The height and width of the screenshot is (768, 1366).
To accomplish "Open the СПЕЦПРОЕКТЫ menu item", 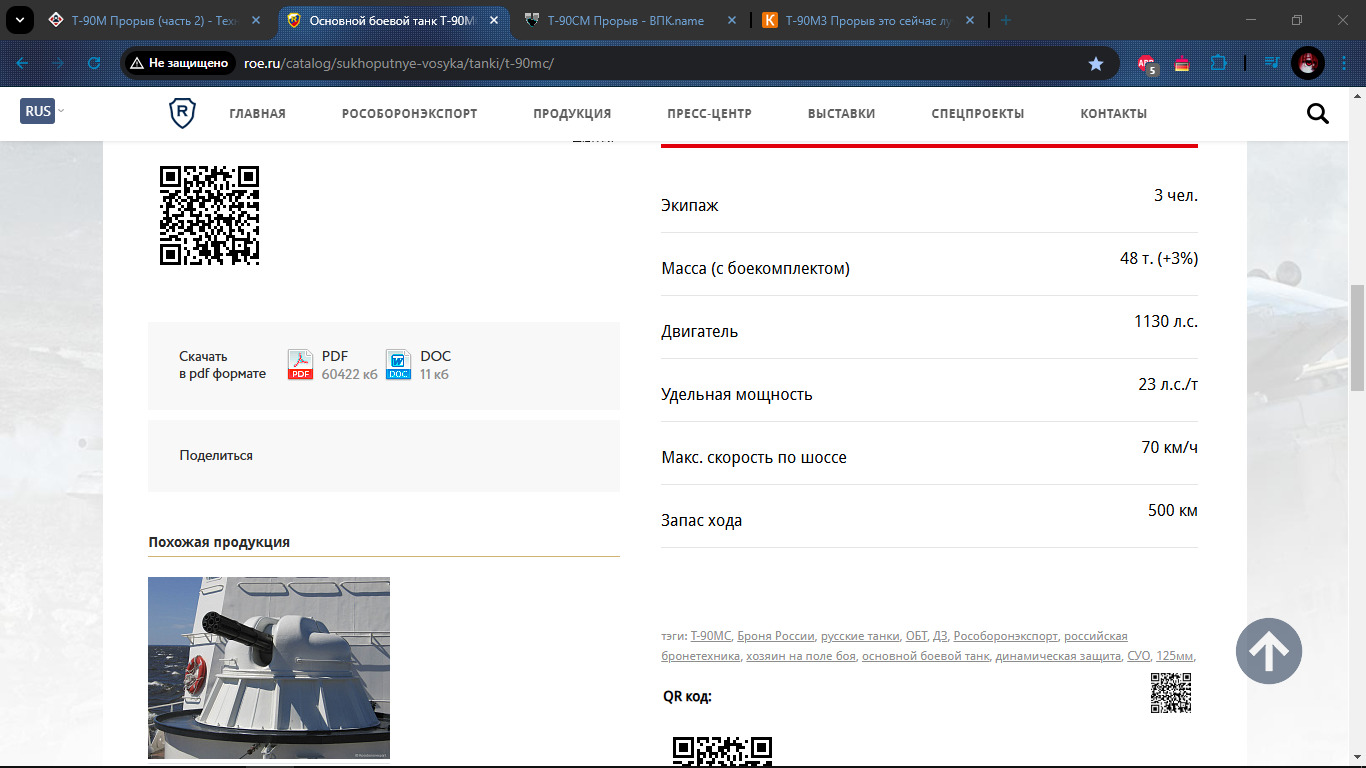I will 977,113.
